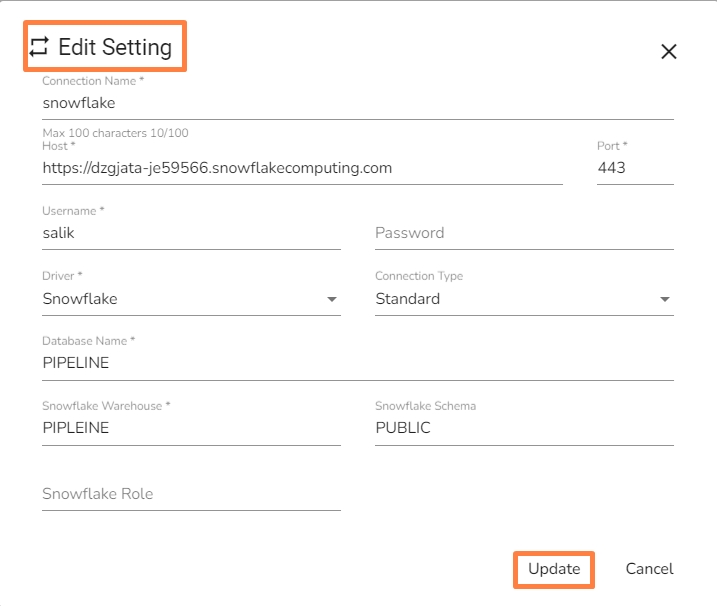Select the Username field with salik

click(x=191, y=233)
